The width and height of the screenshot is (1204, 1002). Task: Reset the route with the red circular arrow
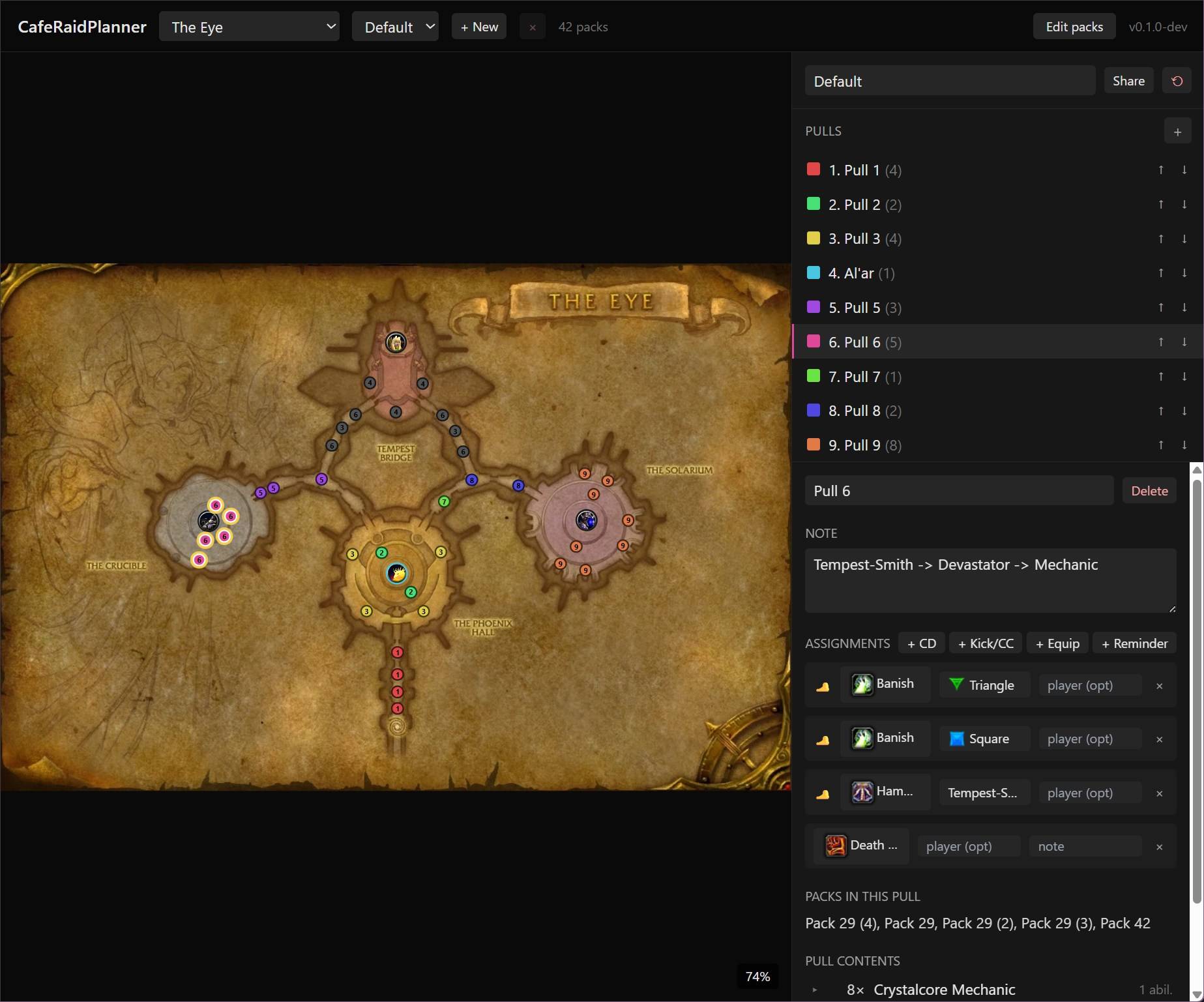click(x=1177, y=81)
